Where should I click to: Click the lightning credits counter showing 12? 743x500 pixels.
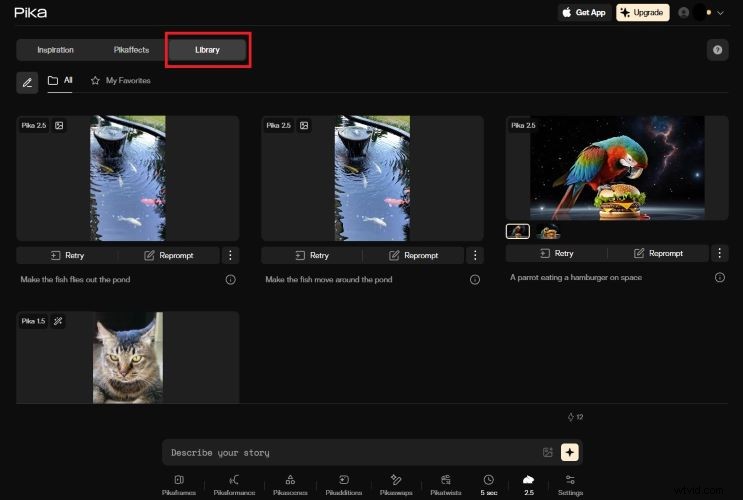[x=575, y=417]
